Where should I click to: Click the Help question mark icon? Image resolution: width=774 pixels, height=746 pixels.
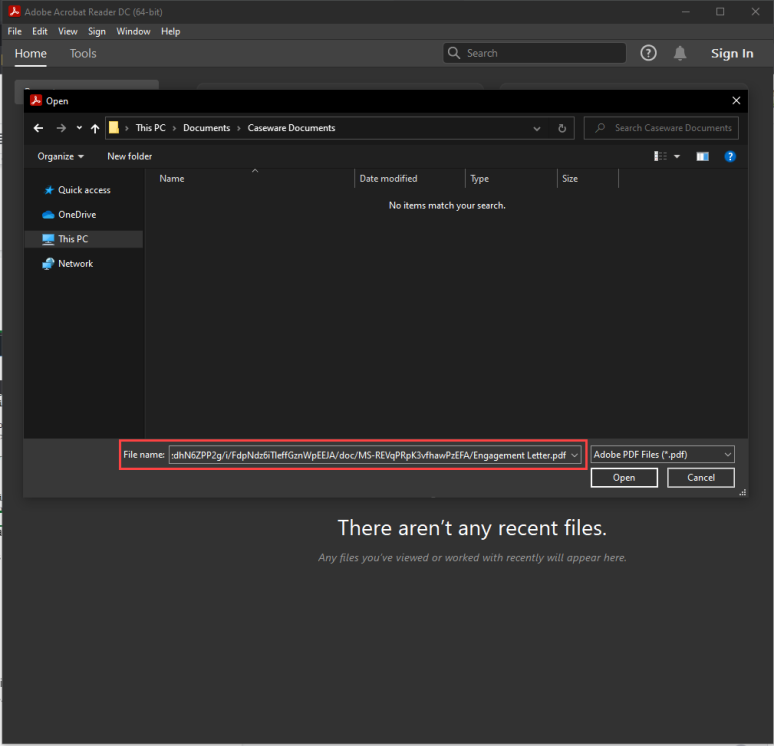[x=648, y=53]
